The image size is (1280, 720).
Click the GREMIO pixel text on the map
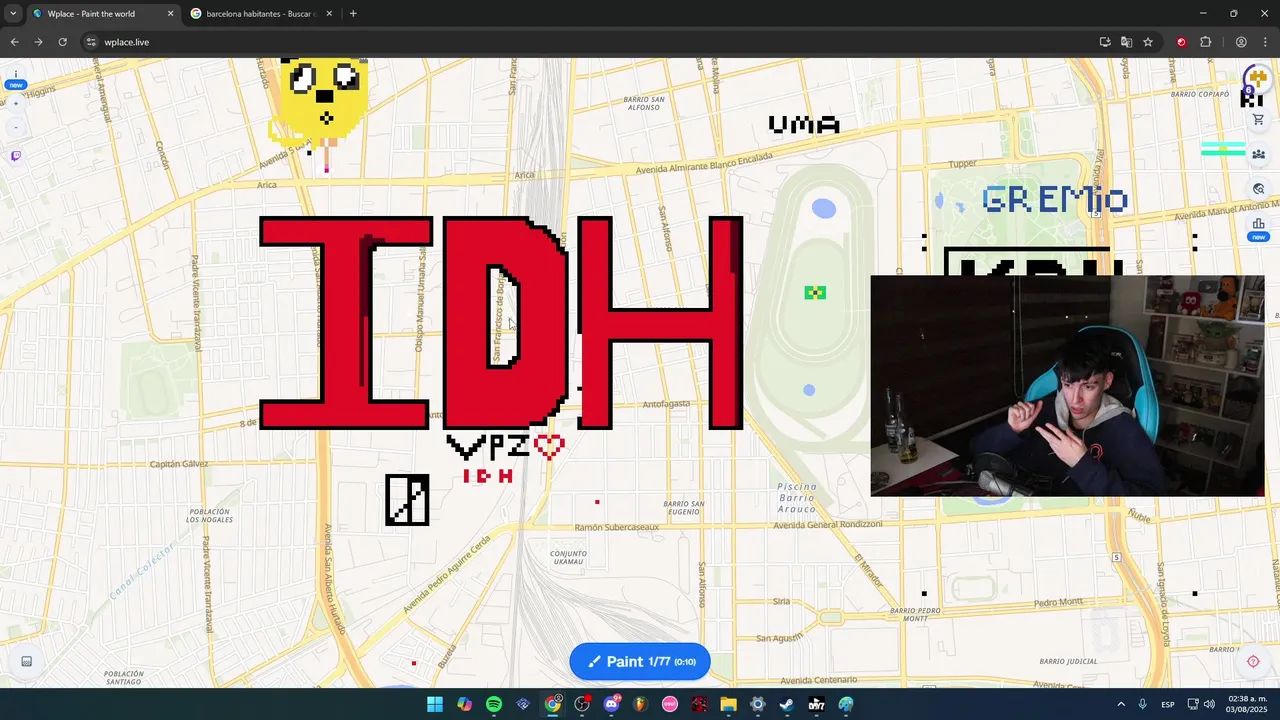pos(1055,199)
